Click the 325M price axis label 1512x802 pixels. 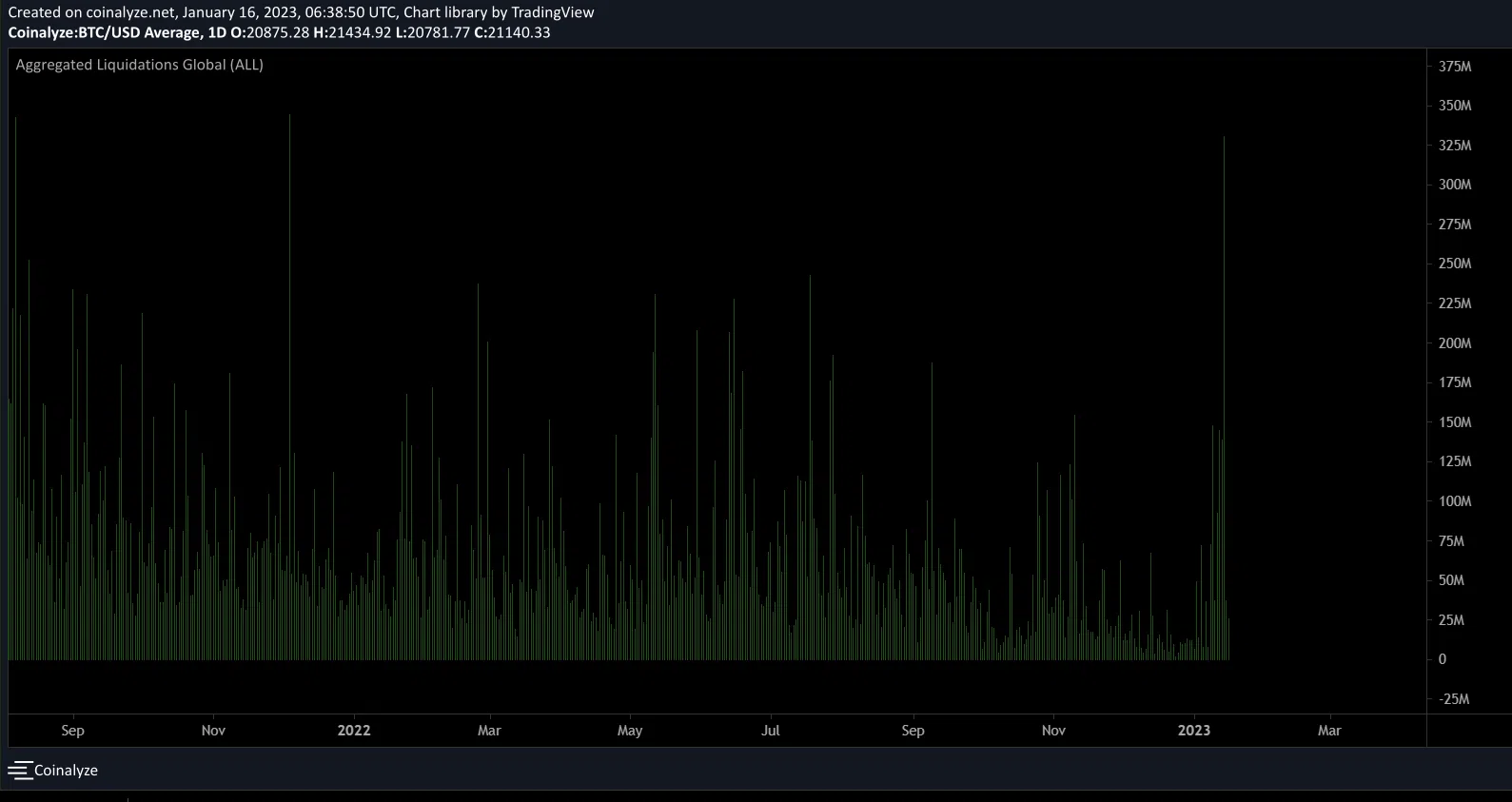pyautogui.click(x=1455, y=146)
